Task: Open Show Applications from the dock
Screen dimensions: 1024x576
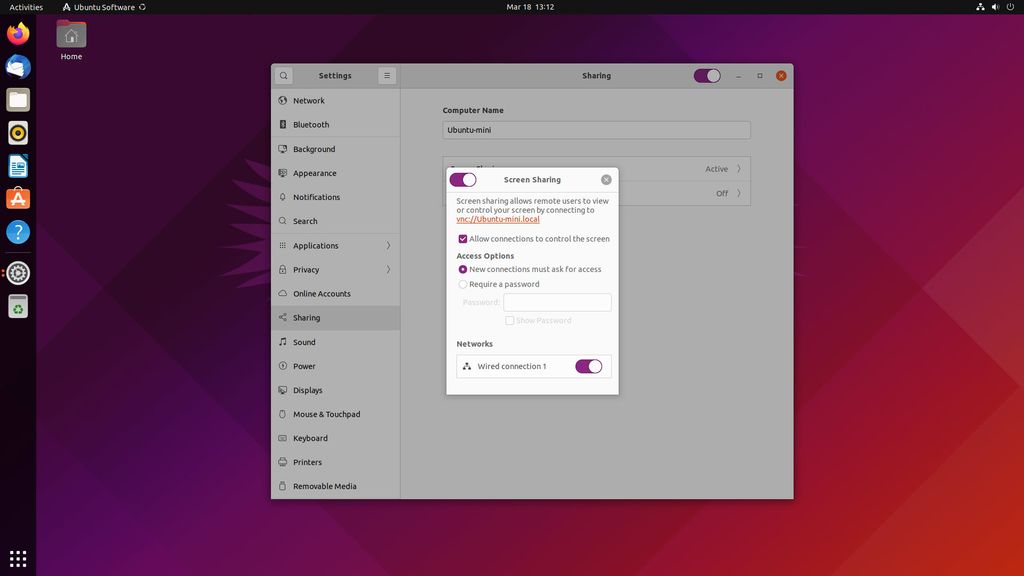Action: click(x=17, y=557)
